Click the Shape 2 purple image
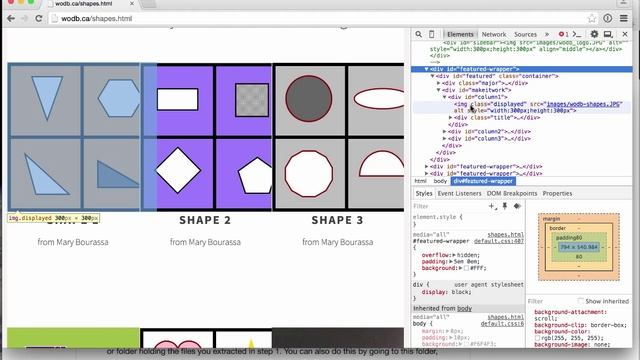Screen dimensions: 640x360 206,137
